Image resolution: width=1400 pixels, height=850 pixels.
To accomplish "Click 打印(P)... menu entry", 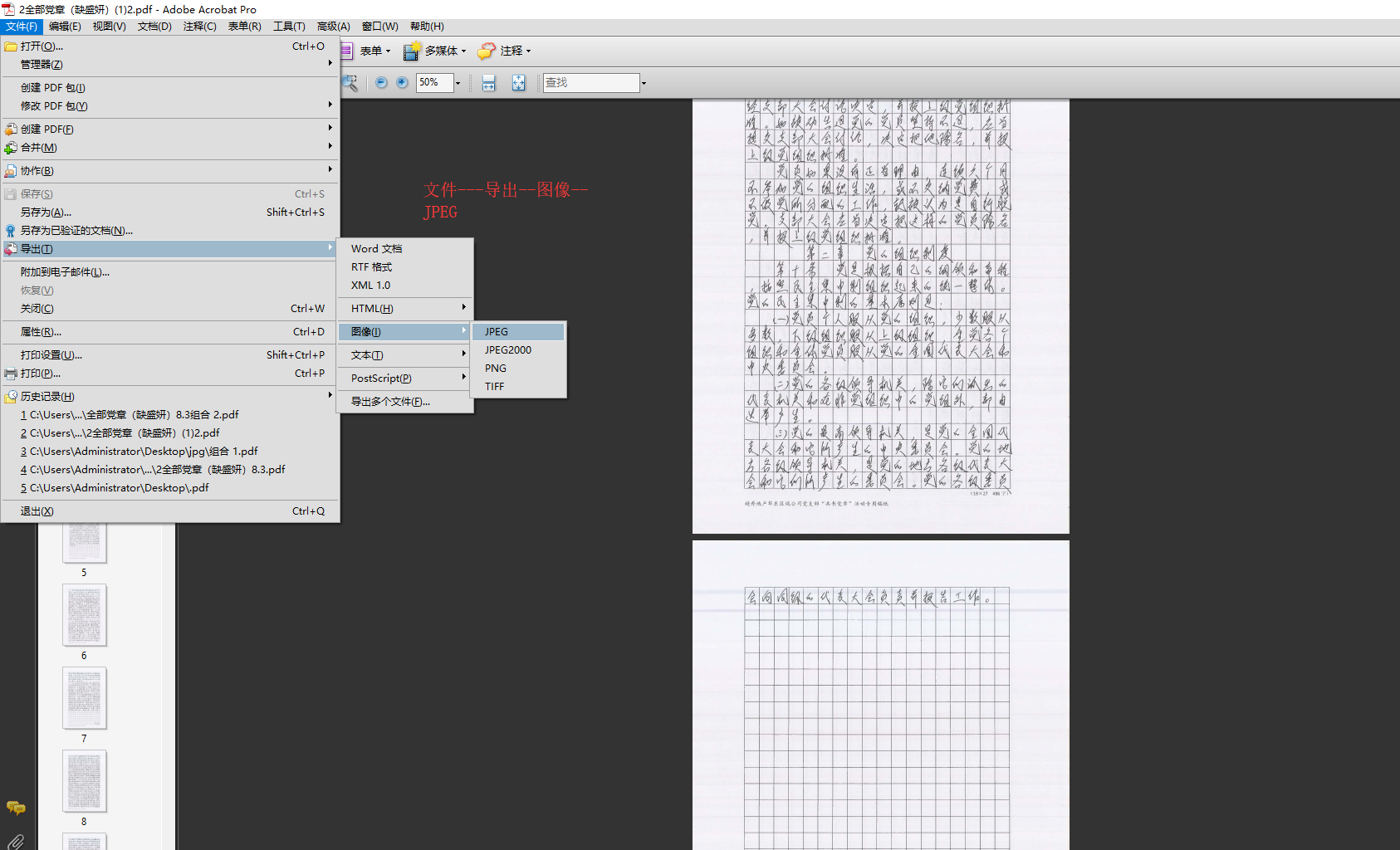I will click(x=169, y=373).
